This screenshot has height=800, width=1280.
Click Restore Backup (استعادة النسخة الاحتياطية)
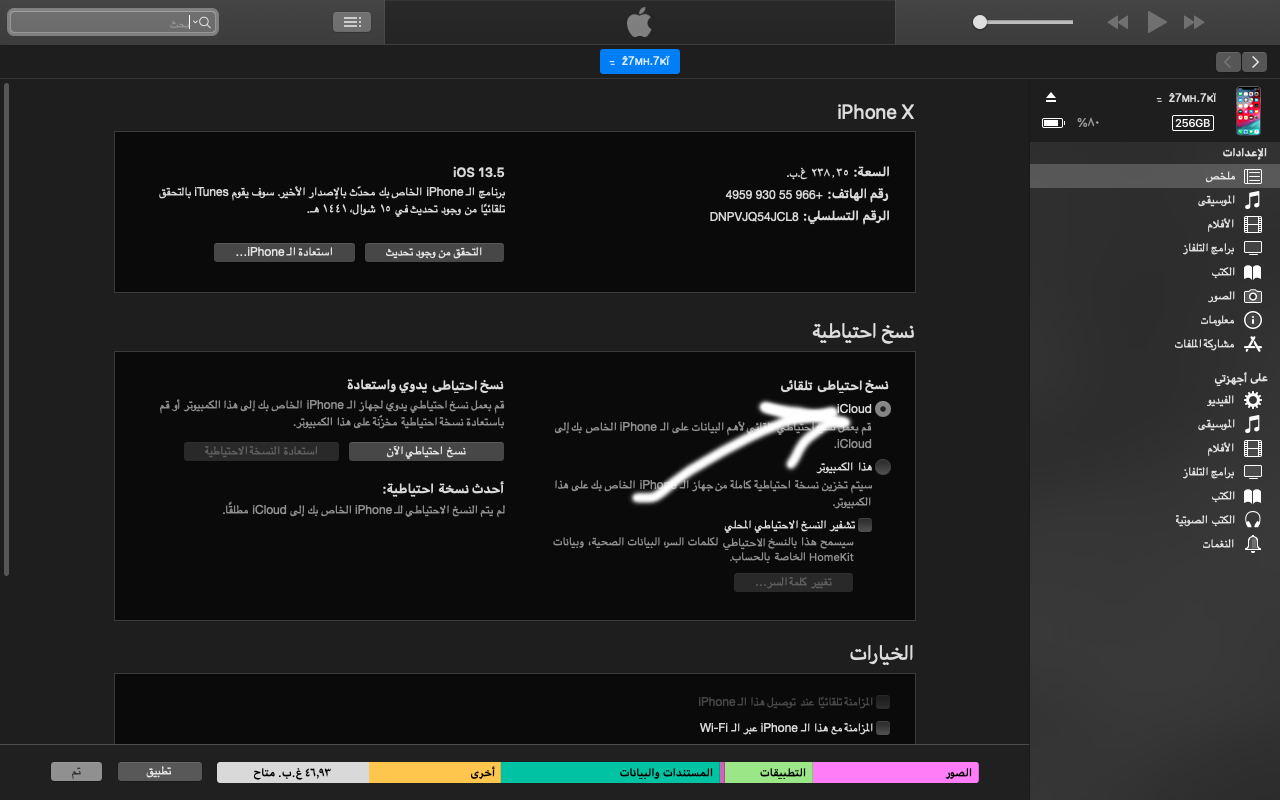(x=261, y=451)
